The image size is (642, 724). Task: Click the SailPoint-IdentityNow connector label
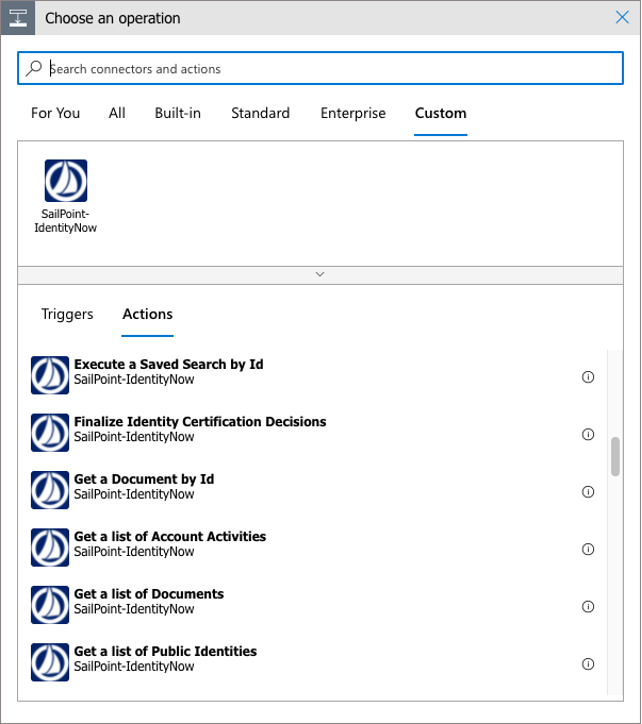[x=66, y=221]
